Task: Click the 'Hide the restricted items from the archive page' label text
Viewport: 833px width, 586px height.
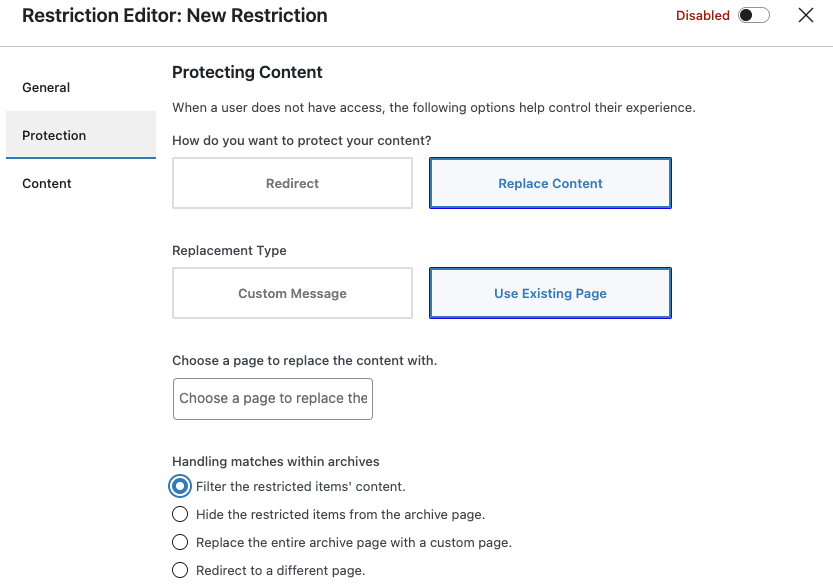Action: 341,514
